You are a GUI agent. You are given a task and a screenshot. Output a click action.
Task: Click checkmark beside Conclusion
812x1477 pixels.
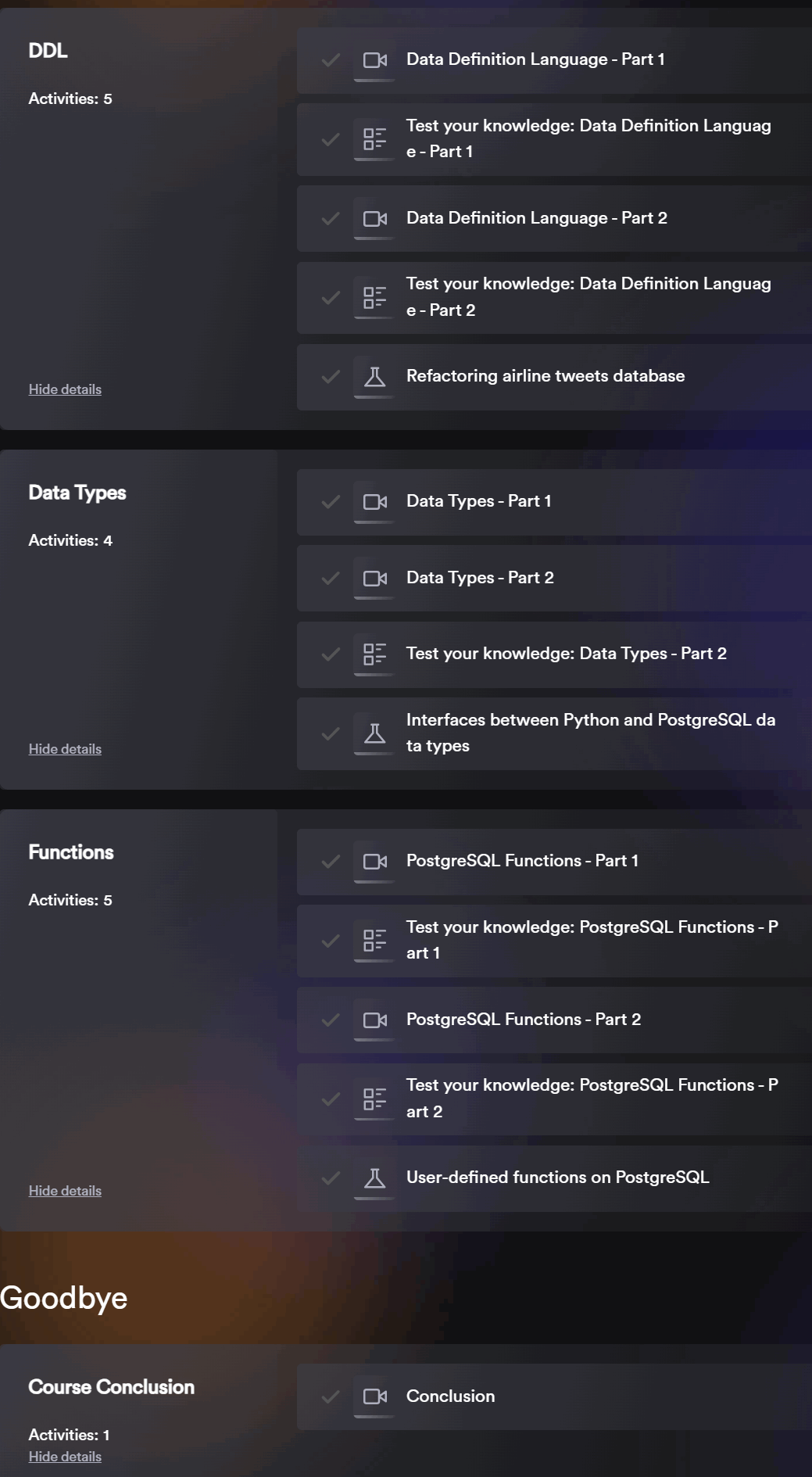click(331, 1396)
